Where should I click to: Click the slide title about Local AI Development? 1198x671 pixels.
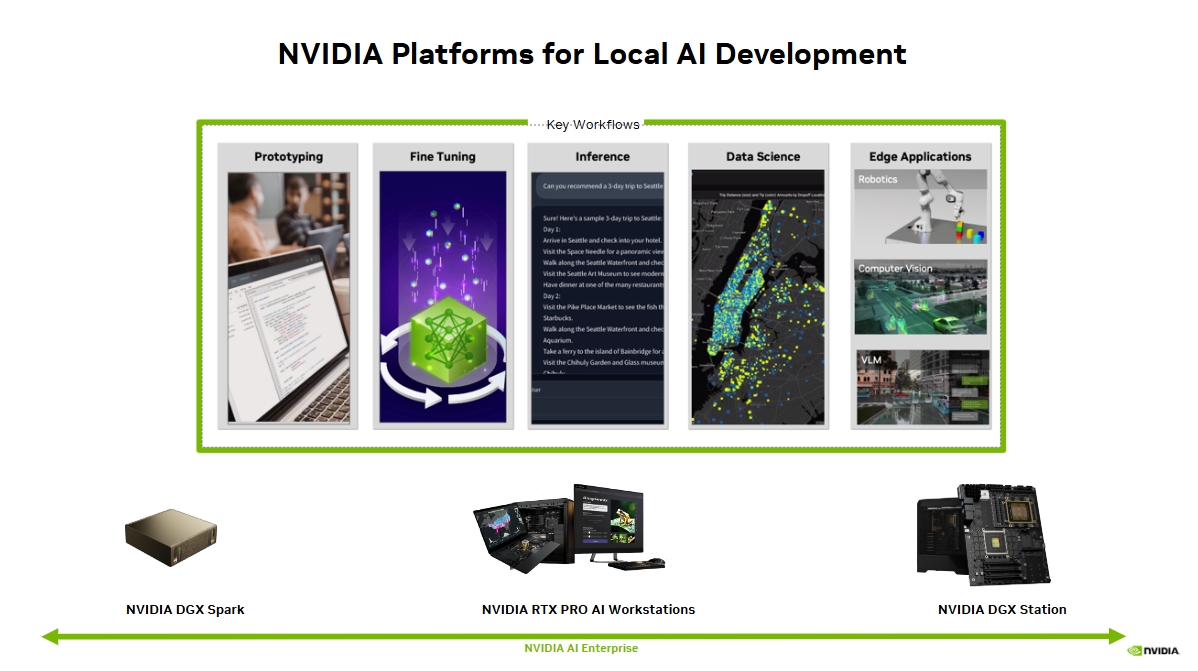point(592,54)
